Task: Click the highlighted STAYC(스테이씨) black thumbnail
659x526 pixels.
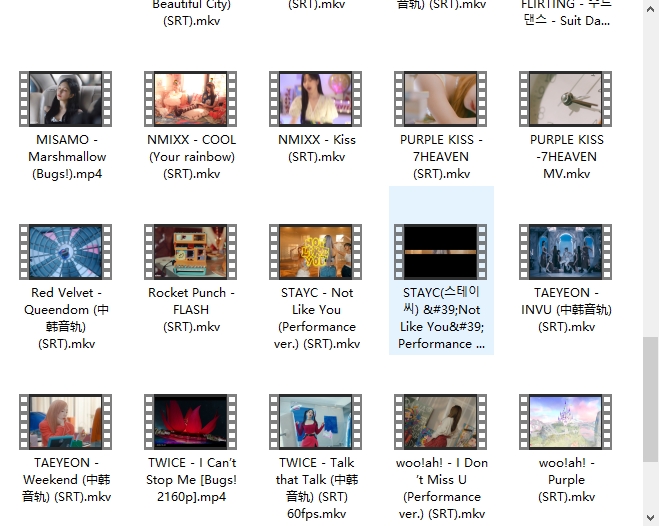Action: tap(440, 252)
